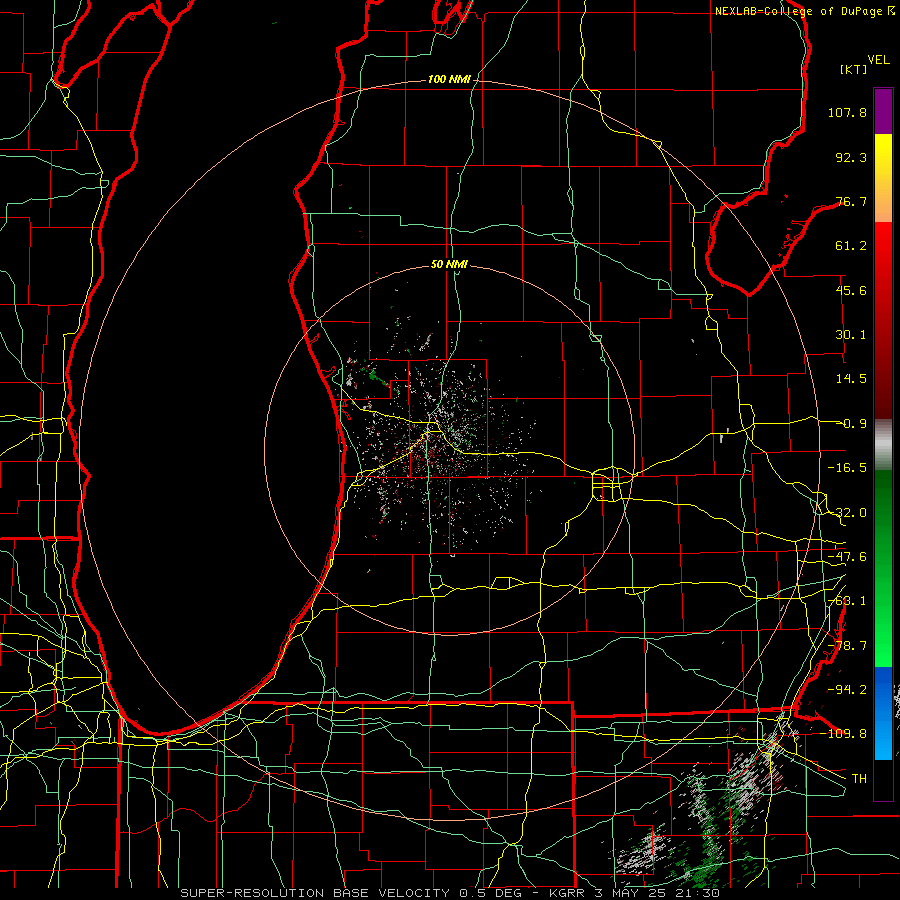Click the 45.6 value on velocity scale
900x900 pixels.
coord(851,290)
